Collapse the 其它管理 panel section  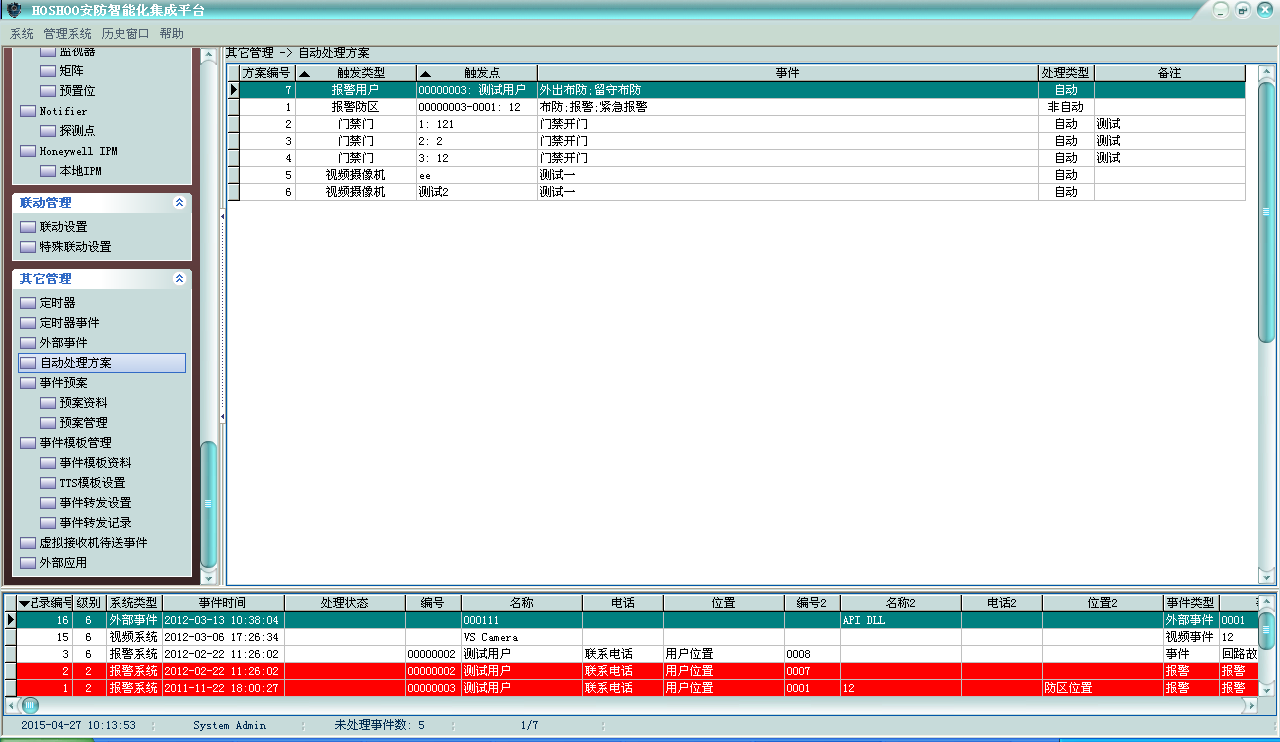pos(179,279)
